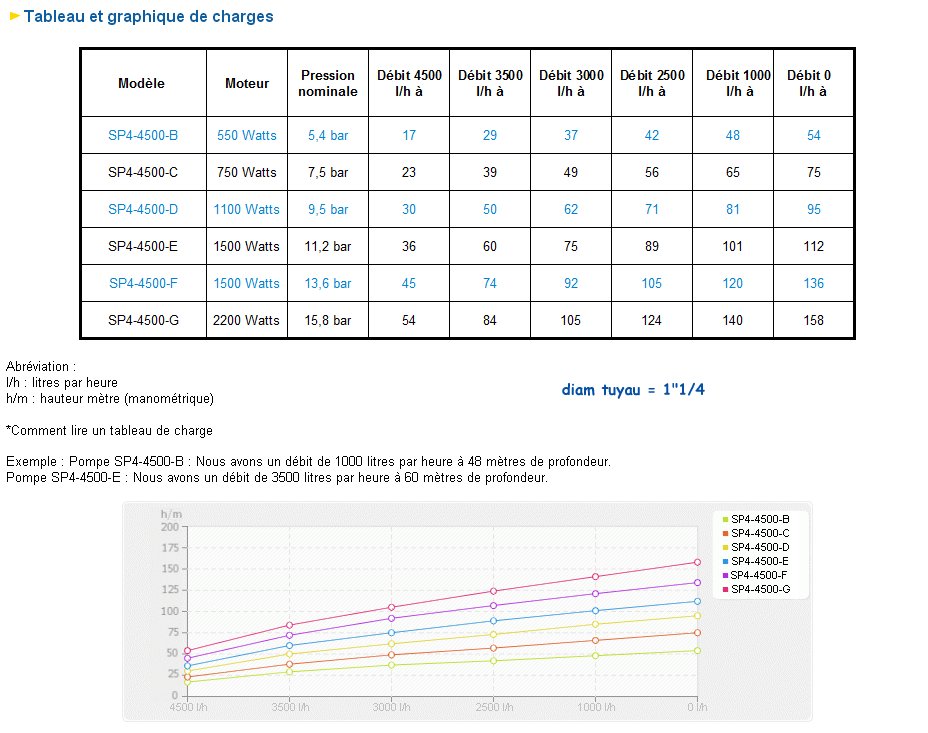Click the yellow arrow beside the section title
This screenshot has width=928, height=733.
point(14,16)
